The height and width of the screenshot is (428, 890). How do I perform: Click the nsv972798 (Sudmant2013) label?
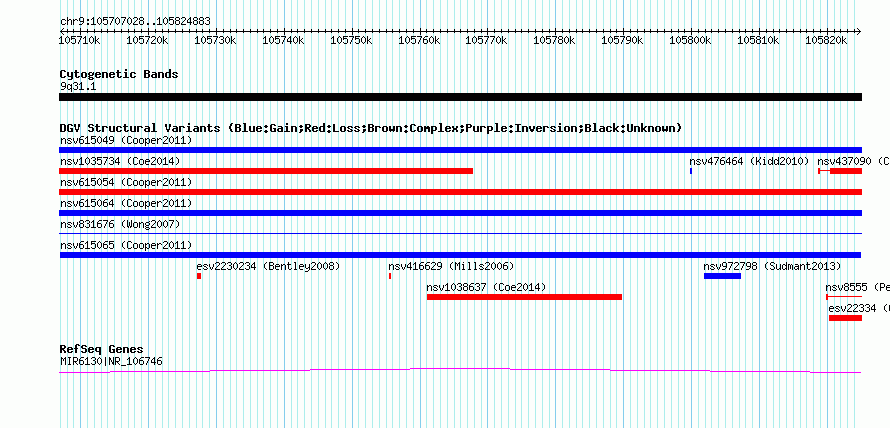click(x=772, y=266)
